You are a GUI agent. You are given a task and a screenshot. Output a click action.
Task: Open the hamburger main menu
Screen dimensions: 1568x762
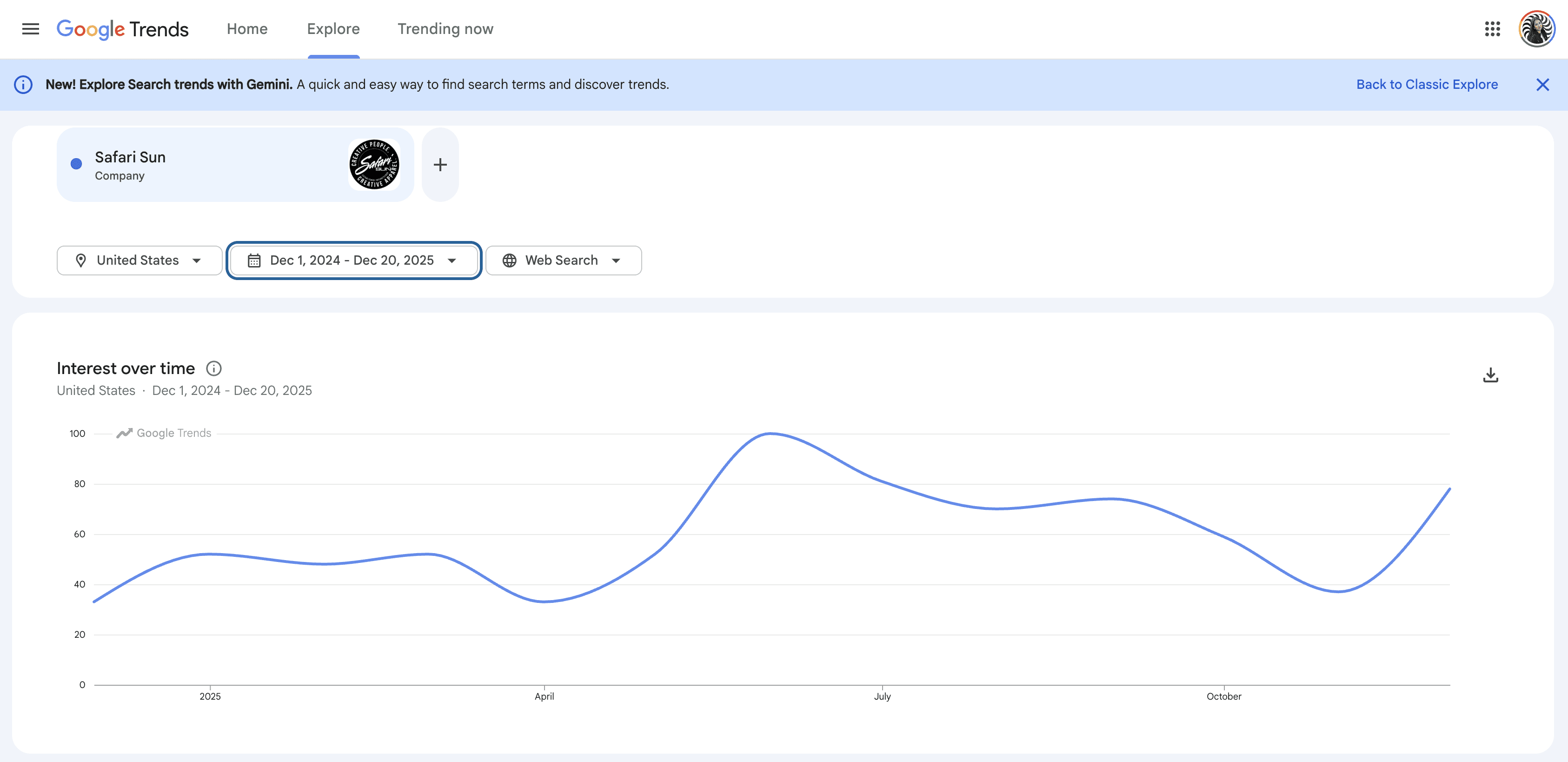coord(30,29)
